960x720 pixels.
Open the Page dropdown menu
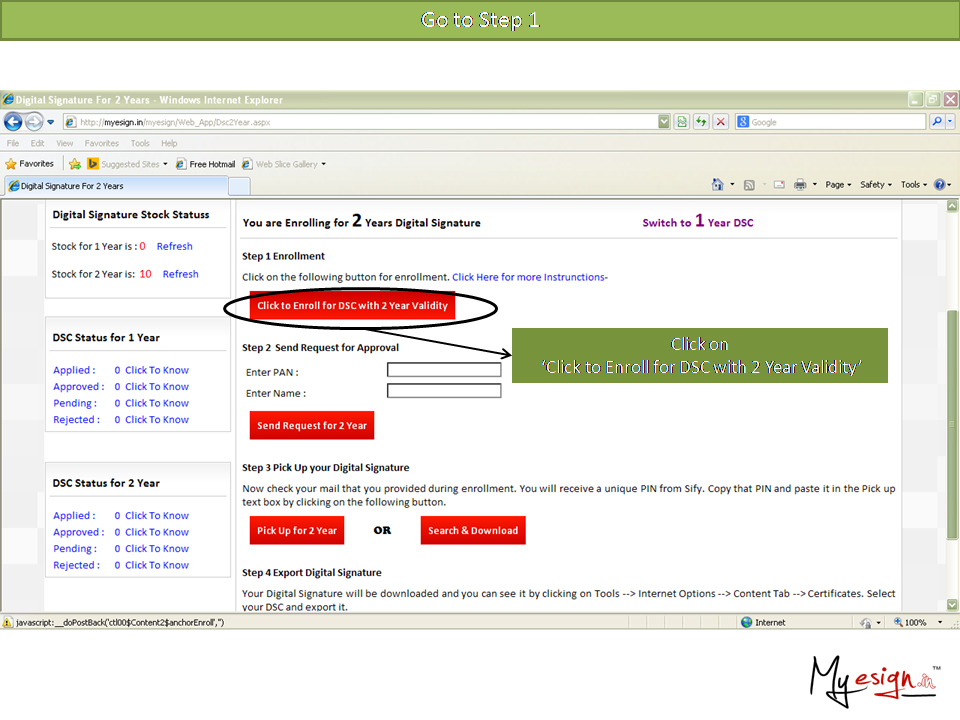tap(838, 185)
